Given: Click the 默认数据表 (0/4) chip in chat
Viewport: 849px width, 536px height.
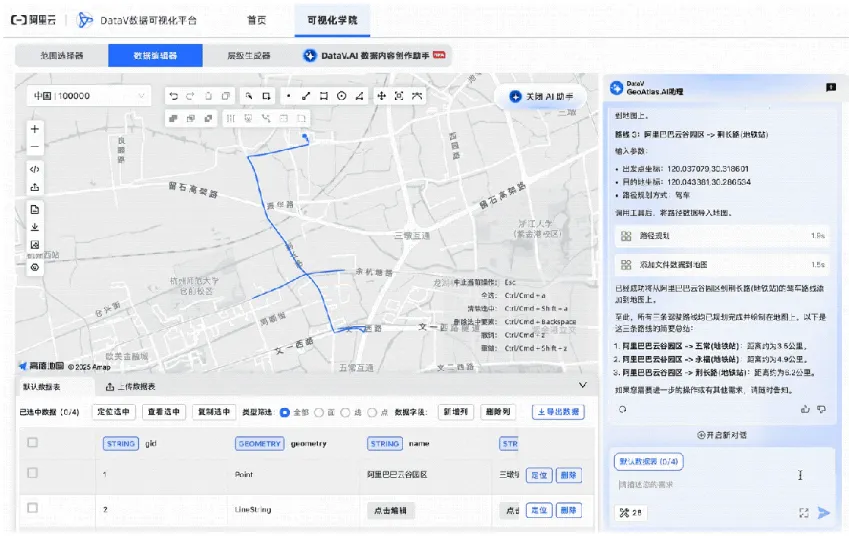Looking at the screenshot, I should tap(648, 461).
